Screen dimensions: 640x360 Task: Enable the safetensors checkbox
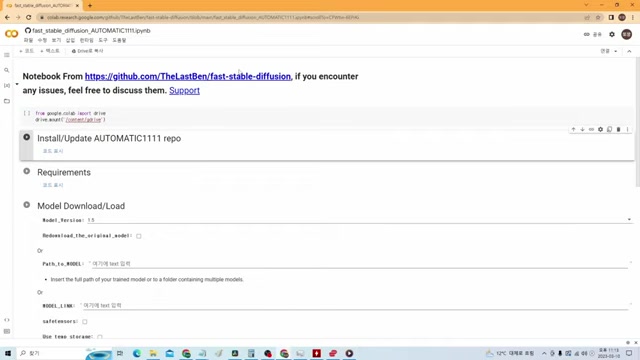[x=84, y=322]
